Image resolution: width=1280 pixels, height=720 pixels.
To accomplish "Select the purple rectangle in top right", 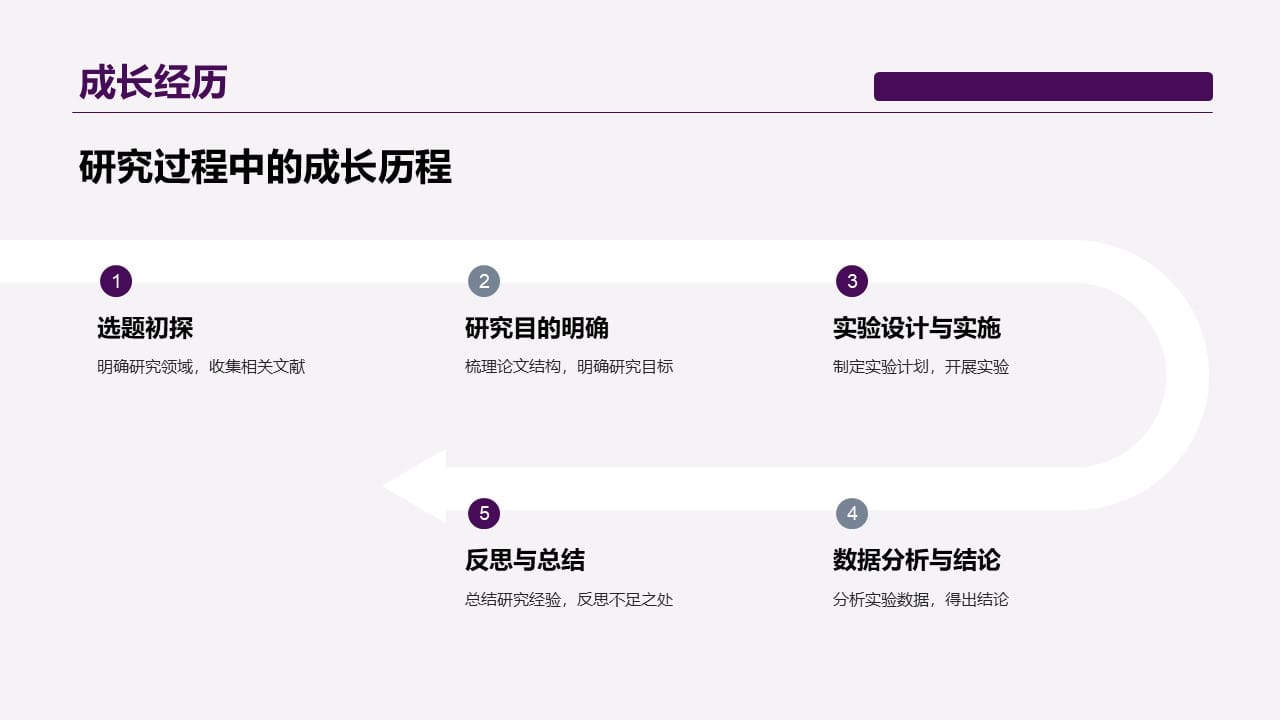I will pos(1044,86).
